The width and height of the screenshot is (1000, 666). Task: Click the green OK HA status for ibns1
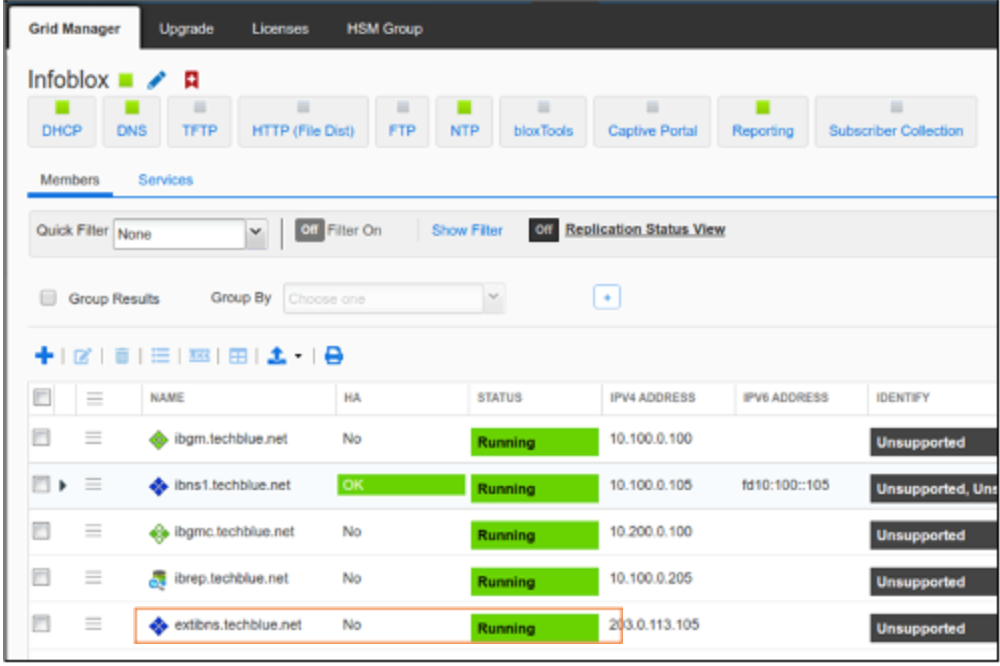tap(401, 485)
